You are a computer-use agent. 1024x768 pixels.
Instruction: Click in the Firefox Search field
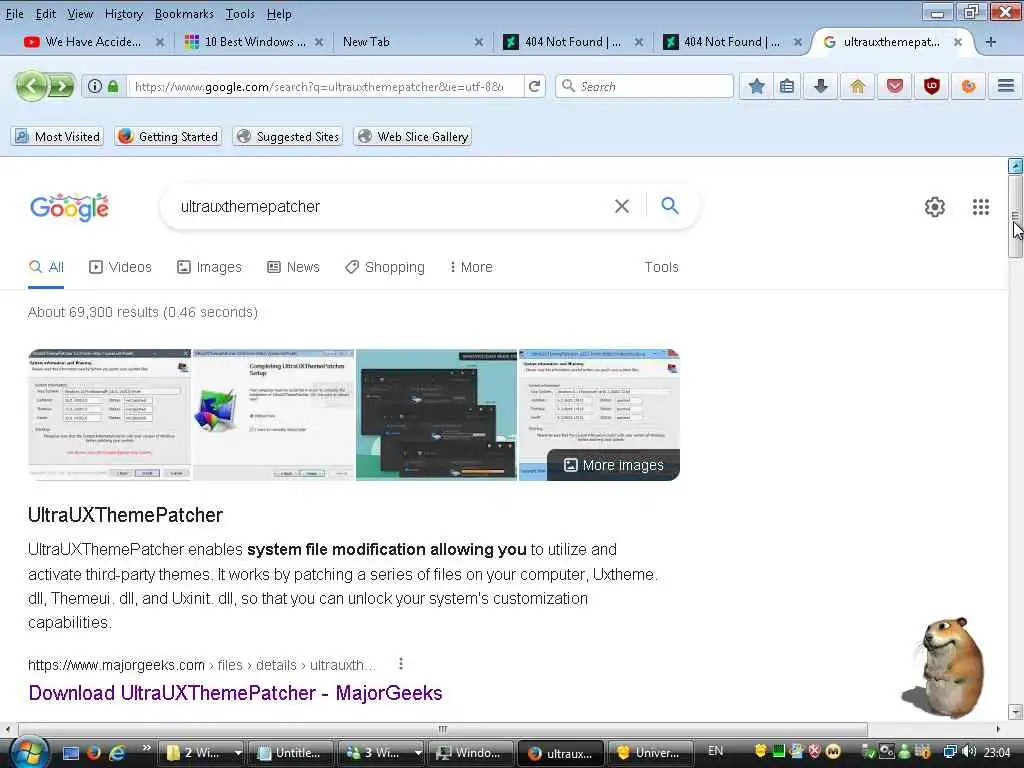tap(645, 86)
